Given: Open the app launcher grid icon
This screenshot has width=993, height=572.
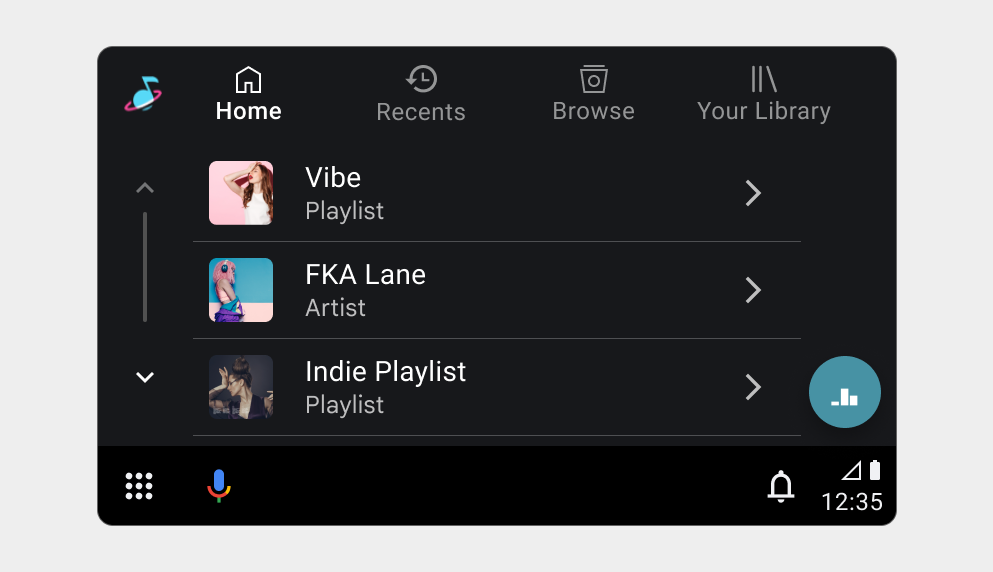Looking at the screenshot, I should tap(139, 486).
